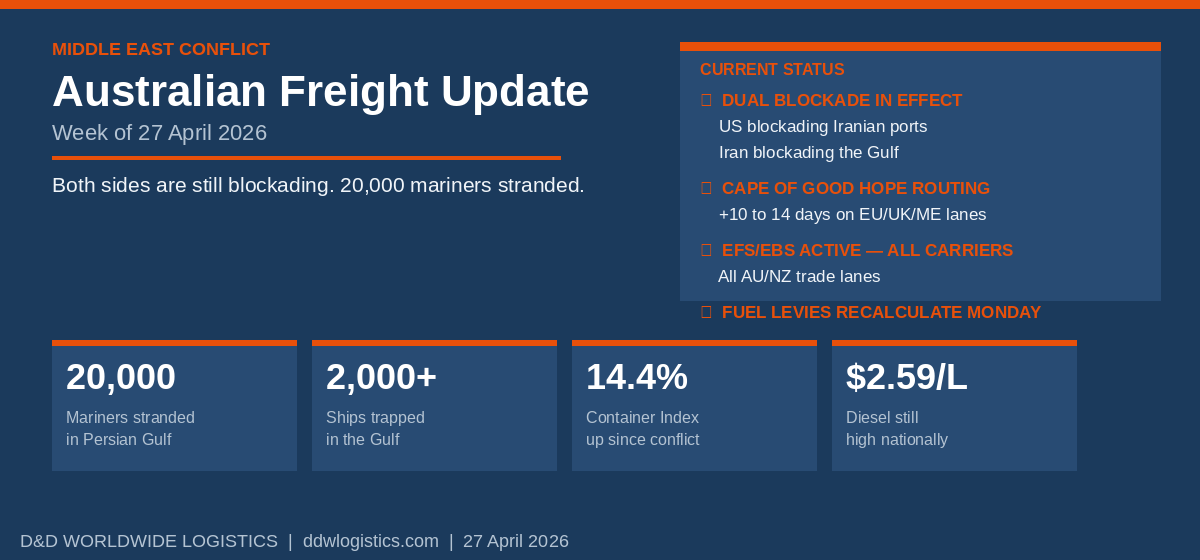Click the Week of 27 April 2026 subtitle
This screenshot has width=1200, height=560.
(159, 133)
